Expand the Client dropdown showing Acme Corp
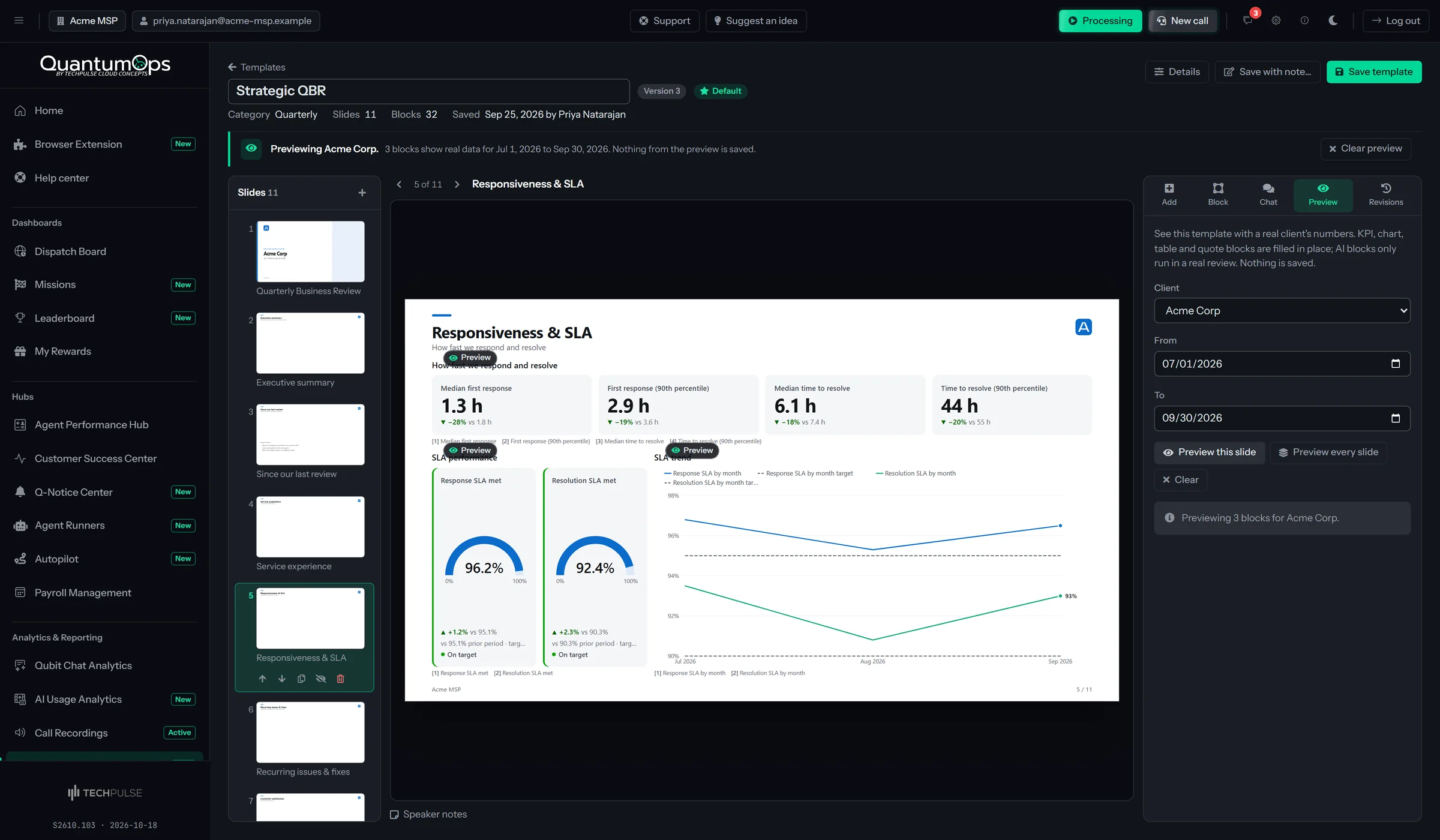 pyautogui.click(x=1282, y=311)
